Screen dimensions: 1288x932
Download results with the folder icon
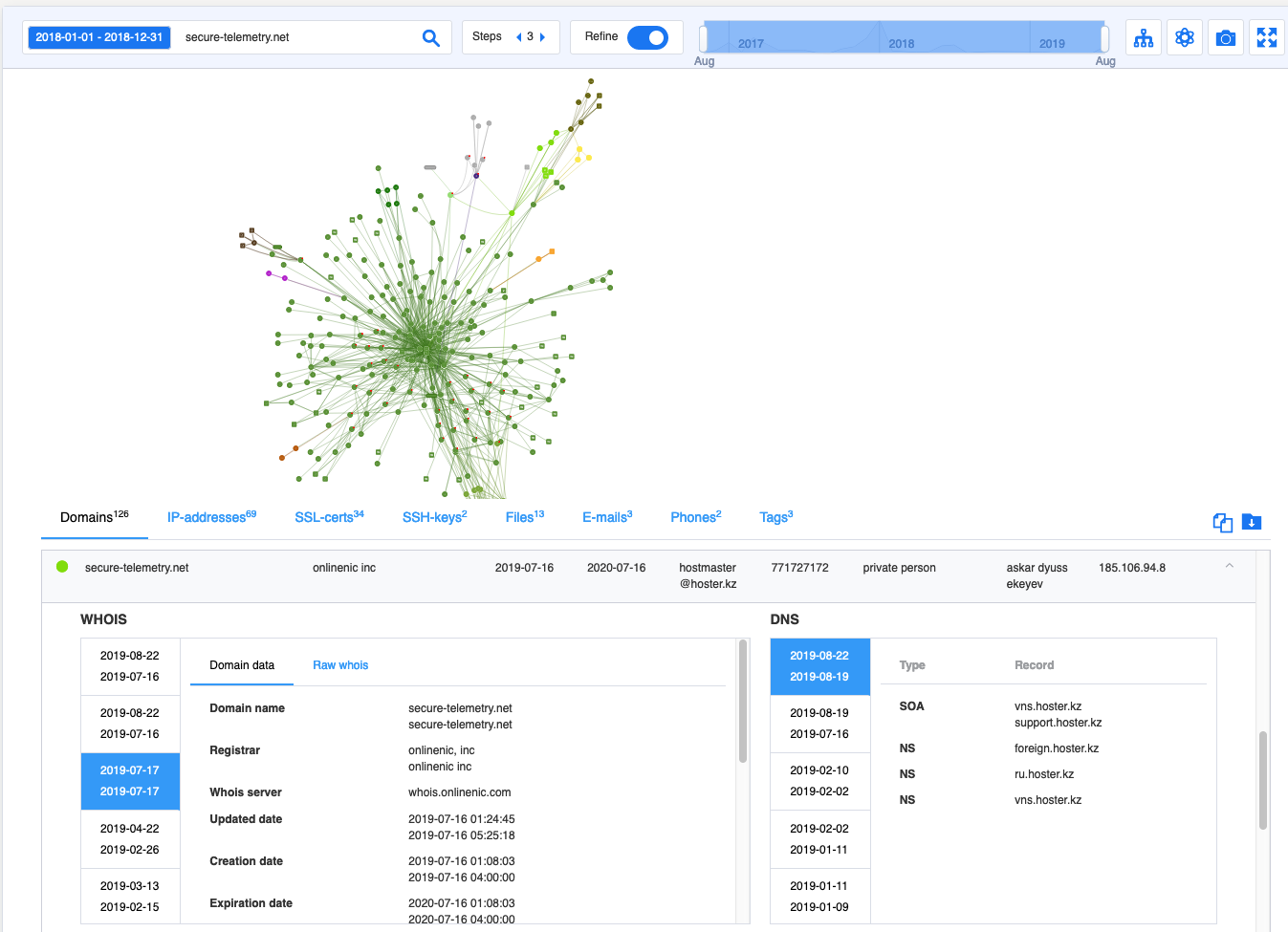[x=1252, y=522]
